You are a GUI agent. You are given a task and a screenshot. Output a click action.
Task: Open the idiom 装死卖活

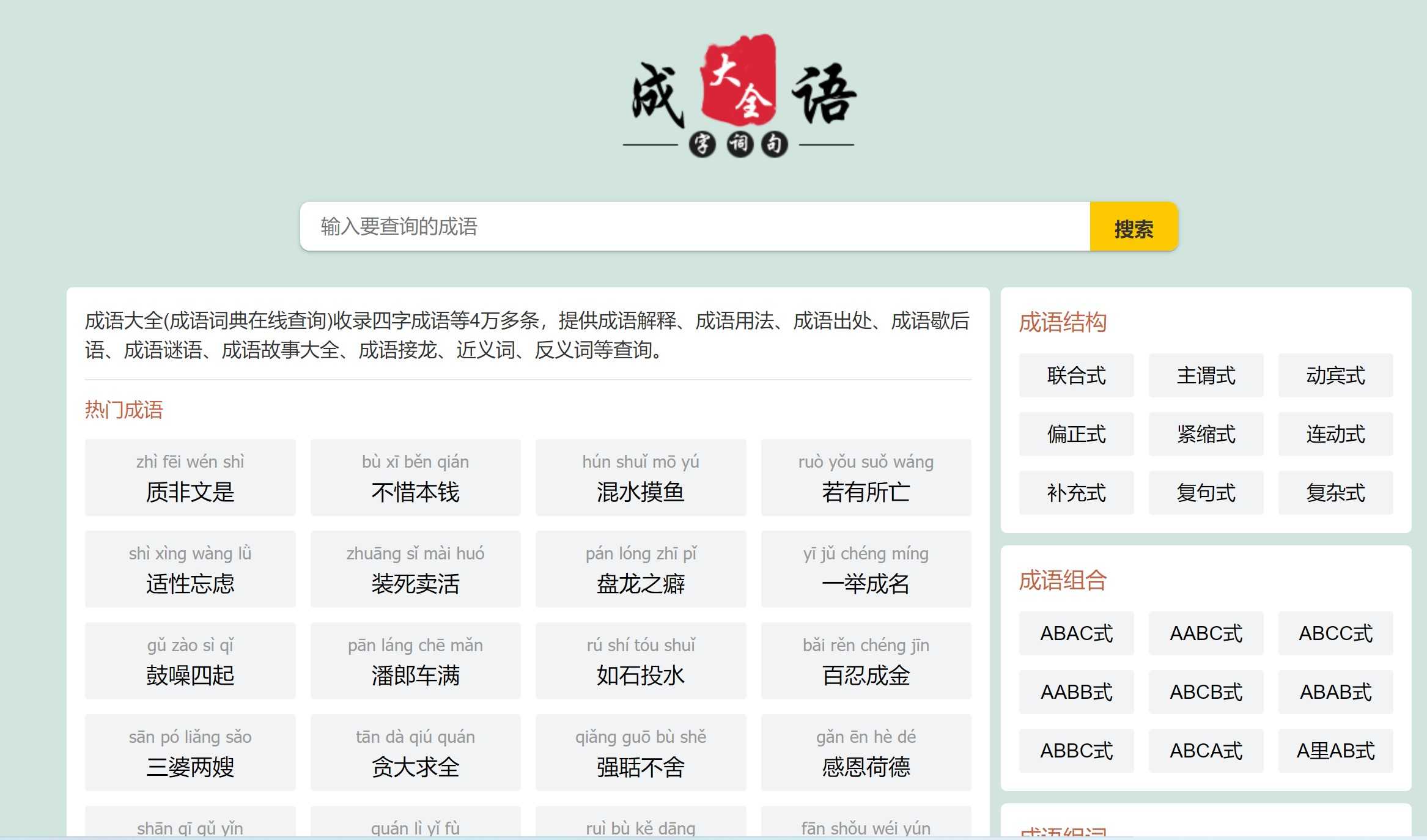pos(415,569)
